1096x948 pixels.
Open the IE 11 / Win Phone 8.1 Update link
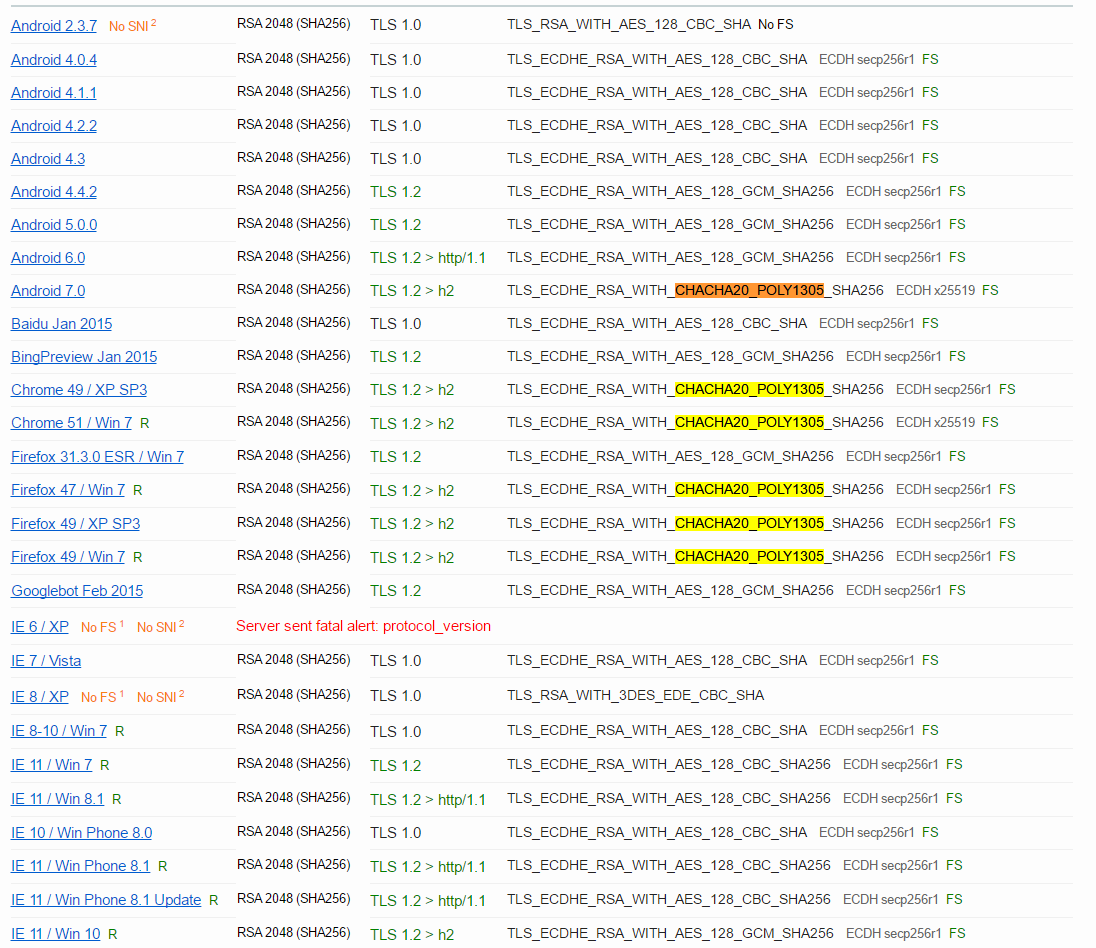pyautogui.click(x=106, y=900)
